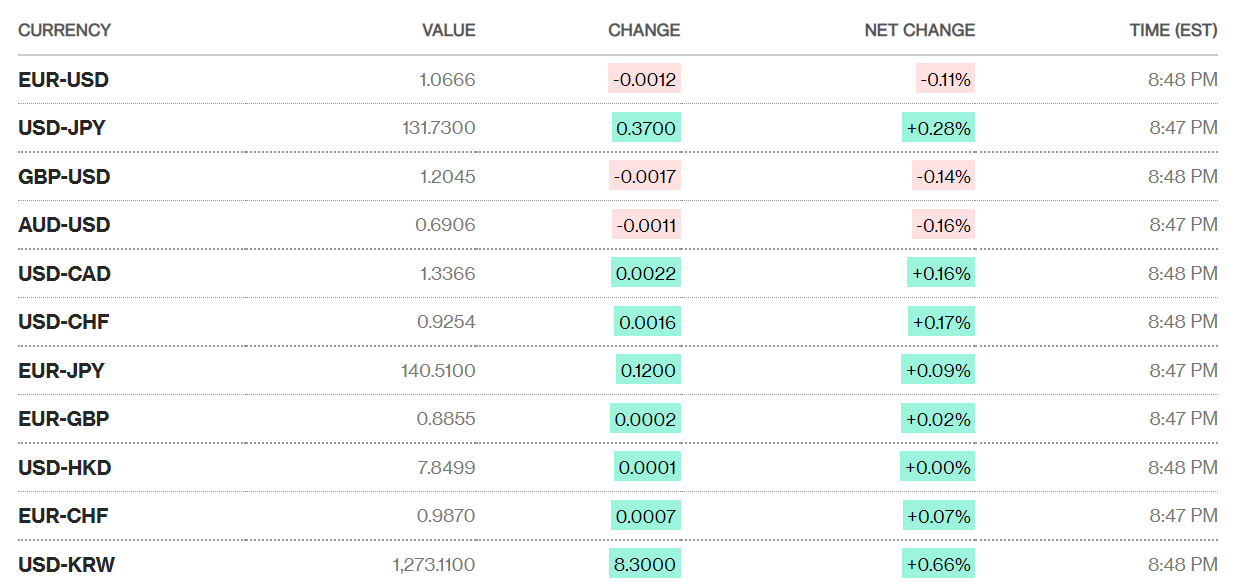Image resolution: width=1245 pixels, height=586 pixels.
Task: Click the VALUE column header
Action: 449,30
